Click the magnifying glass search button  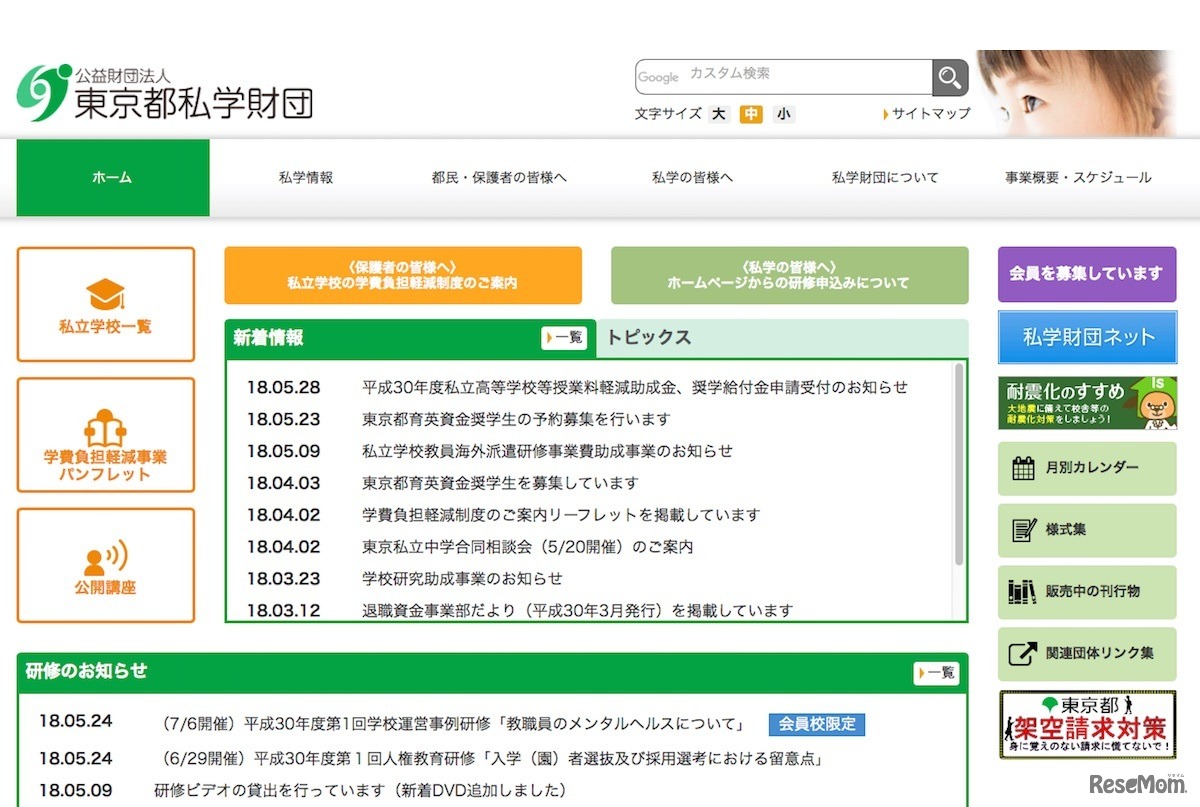coord(950,77)
